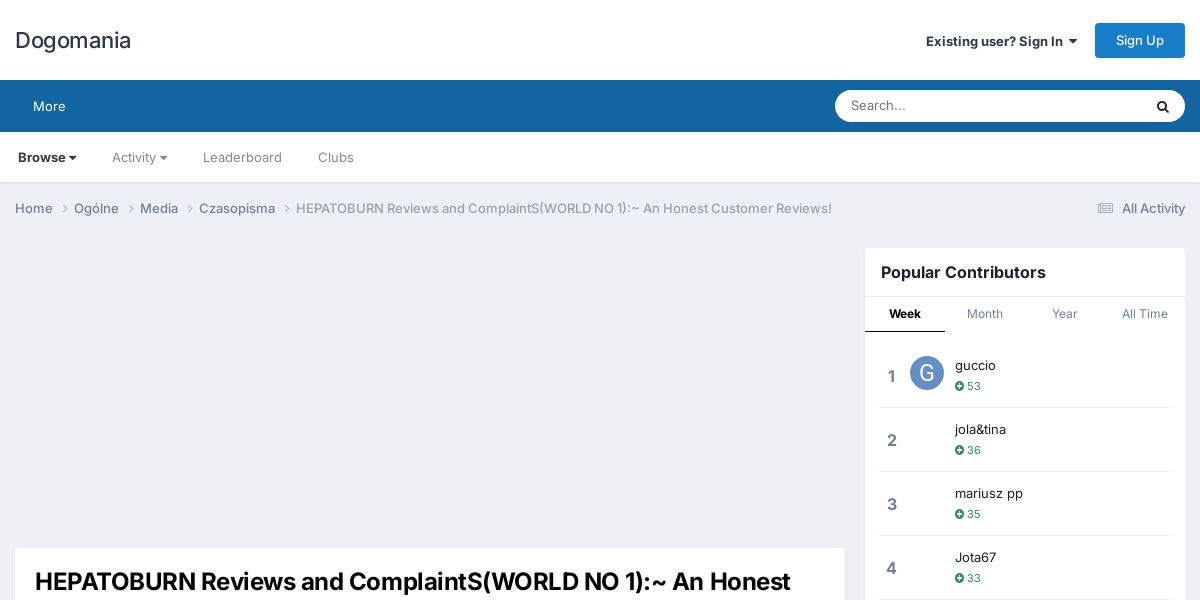Click the Popular Contributors heading
This screenshot has width=1200, height=600.
[x=963, y=272]
